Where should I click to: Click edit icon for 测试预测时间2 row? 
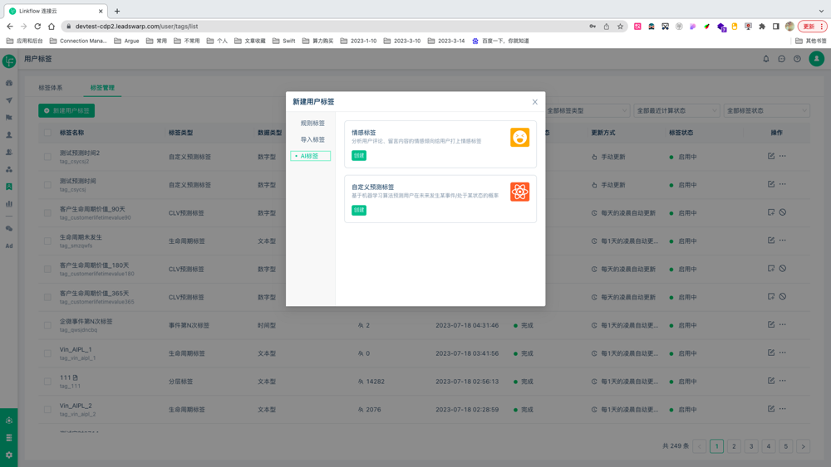click(x=771, y=156)
